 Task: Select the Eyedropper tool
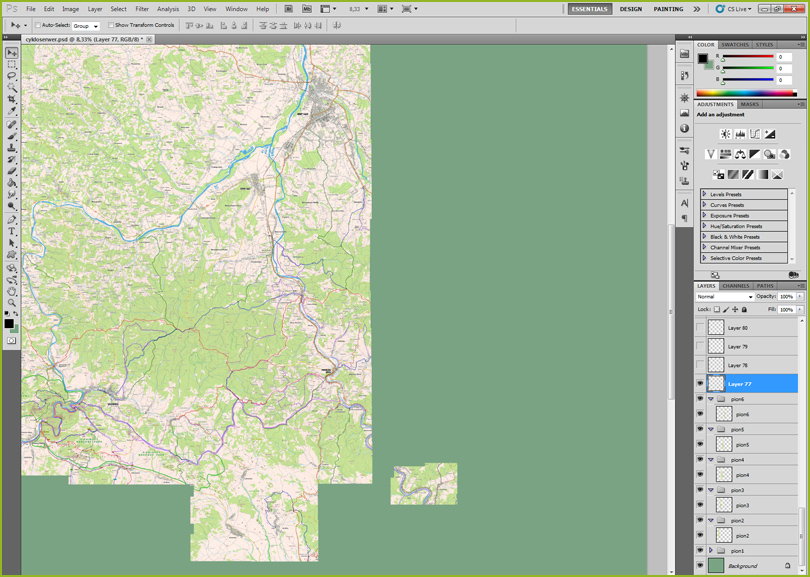[x=11, y=111]
